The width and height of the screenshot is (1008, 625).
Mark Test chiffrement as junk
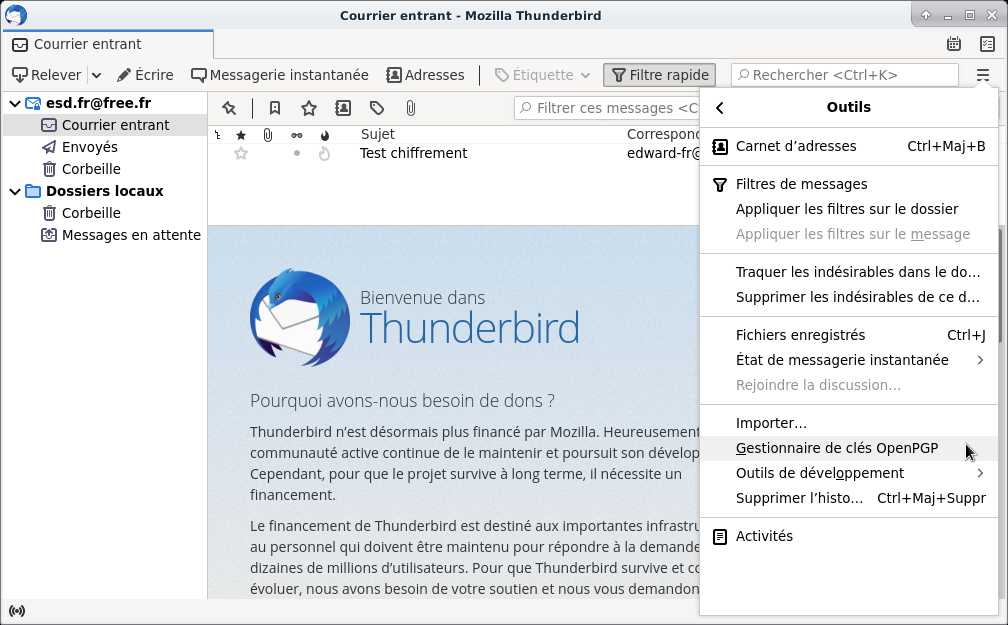point(325,153)
